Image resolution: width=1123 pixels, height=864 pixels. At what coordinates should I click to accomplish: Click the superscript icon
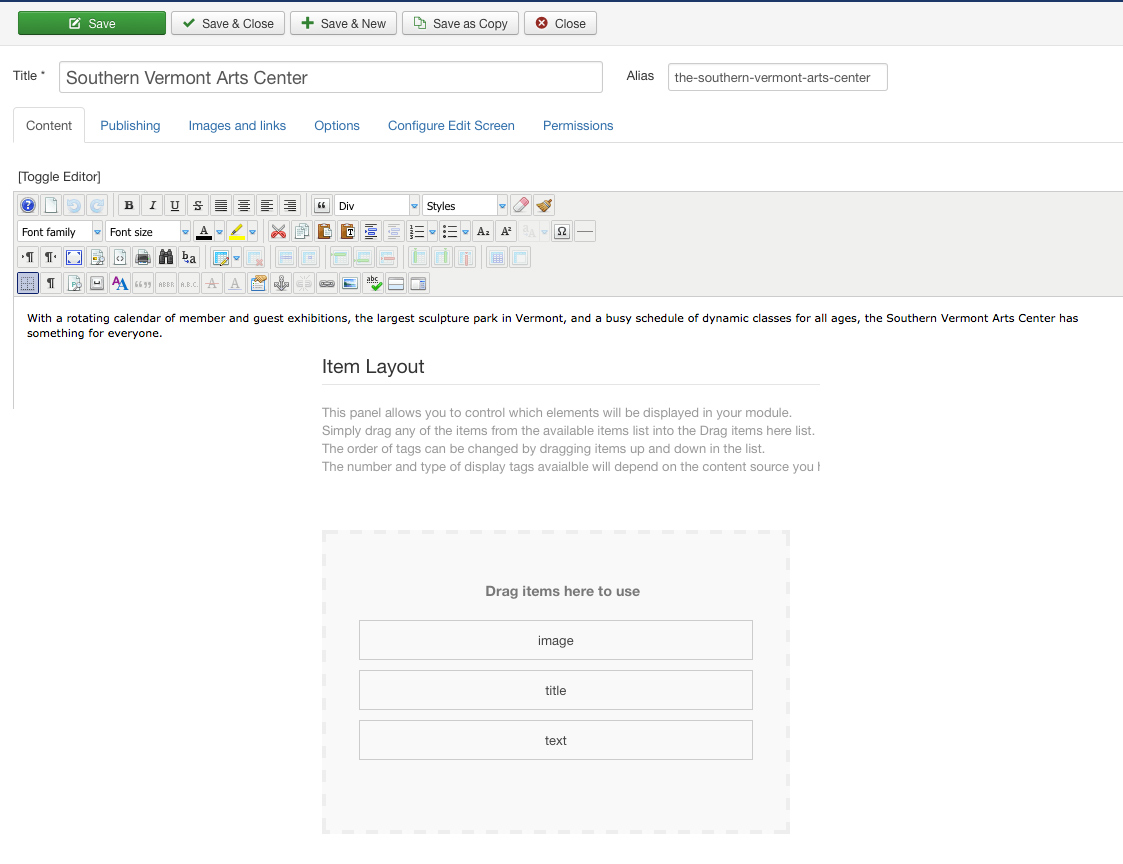506,231
